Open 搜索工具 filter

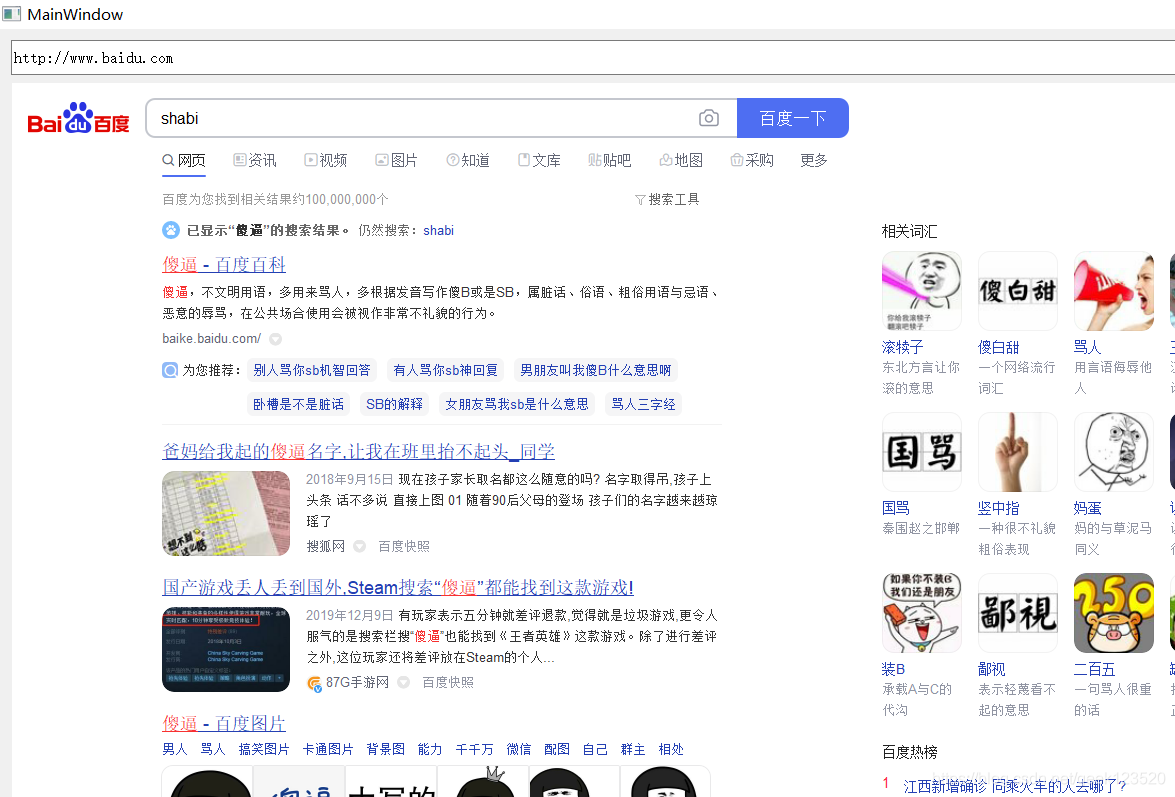pos(667,199)
